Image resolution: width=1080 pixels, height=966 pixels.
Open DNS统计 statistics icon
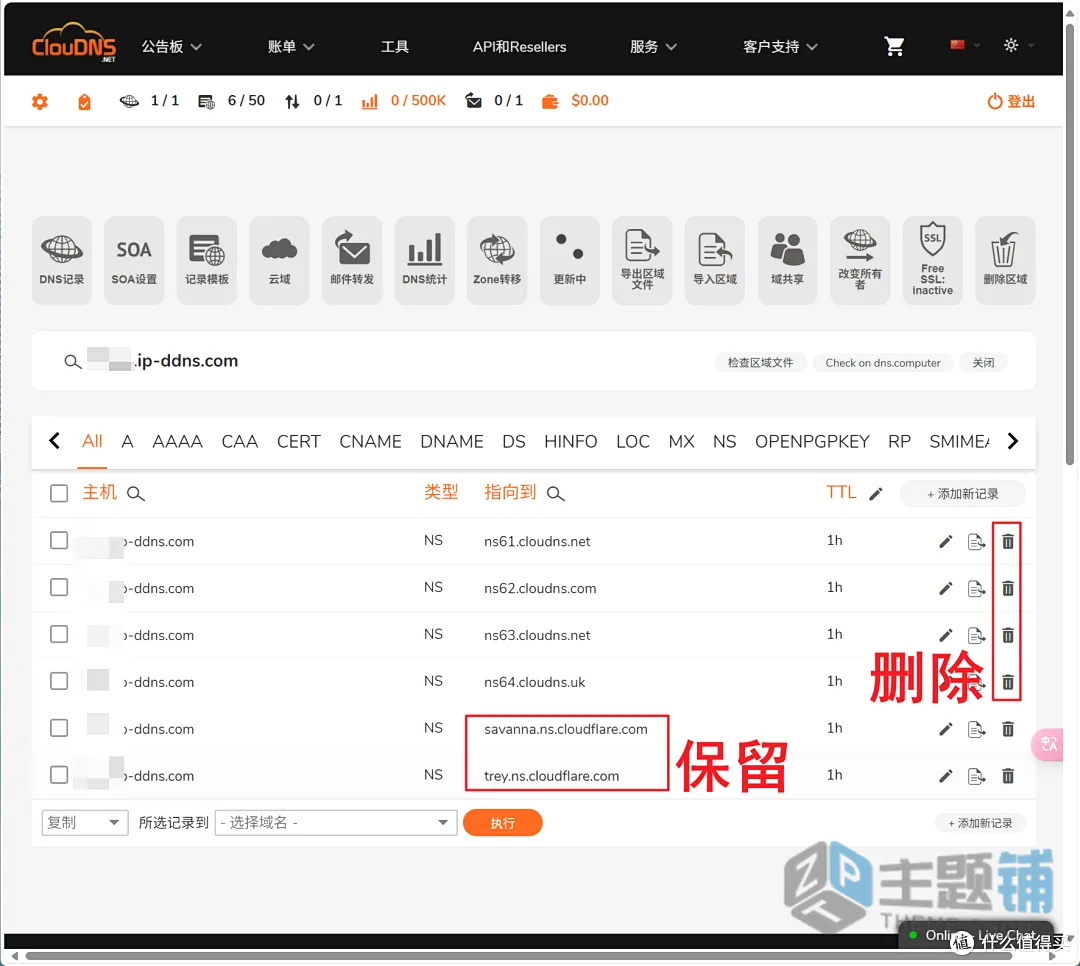[424, 260]
